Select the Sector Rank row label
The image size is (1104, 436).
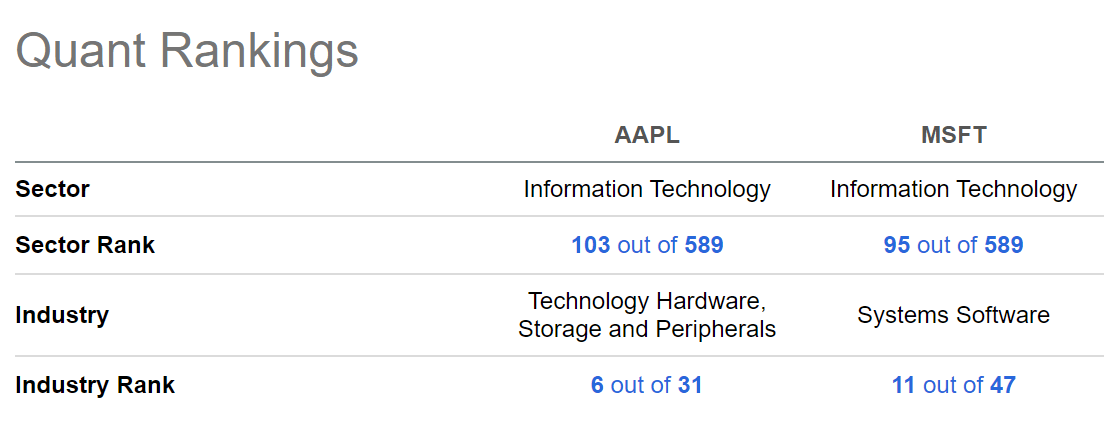85,245
